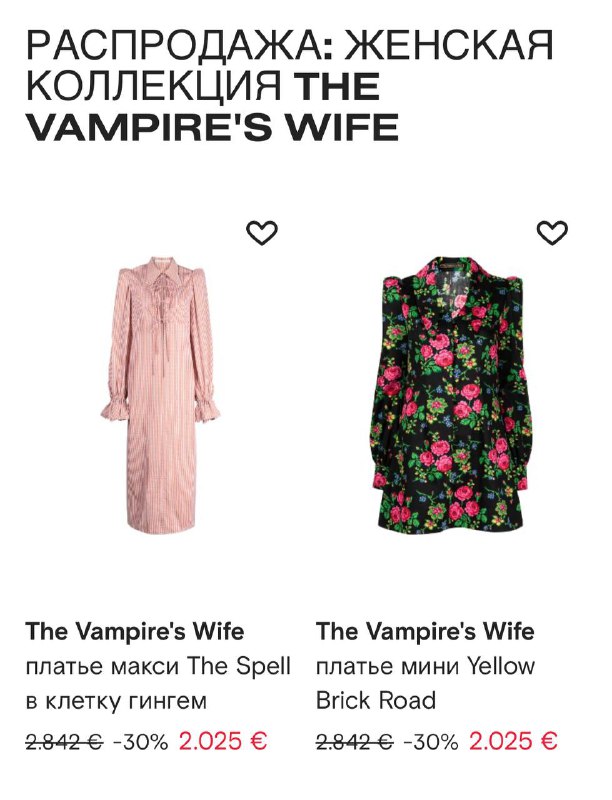Click the 'КОЛЛЕКЦИЯ' word in the heading

154,86
